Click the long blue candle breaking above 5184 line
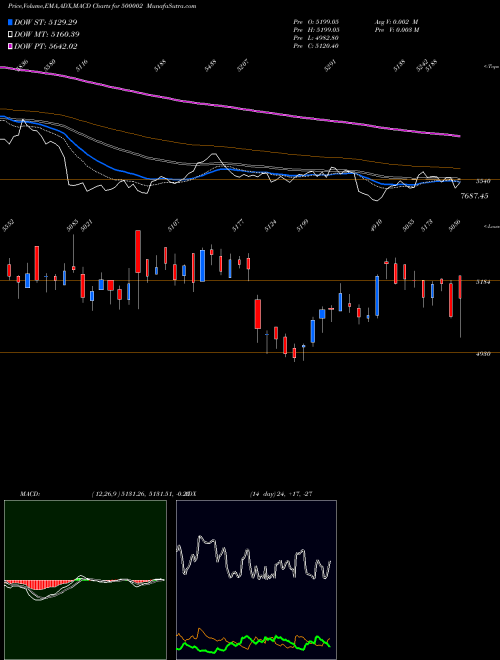Image resolution: width=500 pixels, height=660 pixels. 377,296
